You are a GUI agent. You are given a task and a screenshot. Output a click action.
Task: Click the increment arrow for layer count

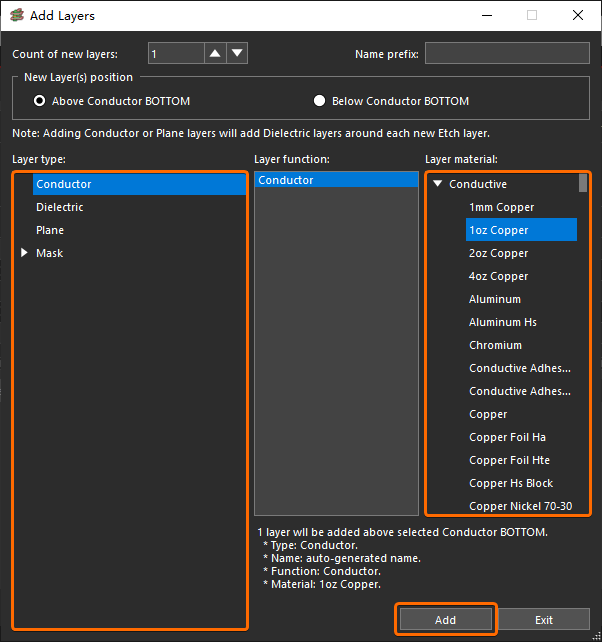(x=215, y=54)
